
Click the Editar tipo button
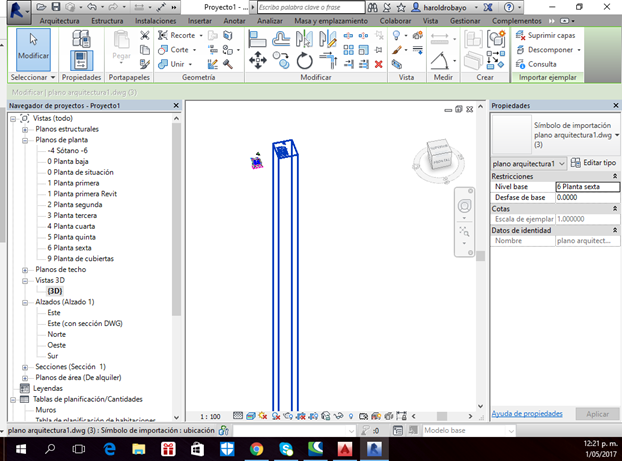tap(593, 163)
